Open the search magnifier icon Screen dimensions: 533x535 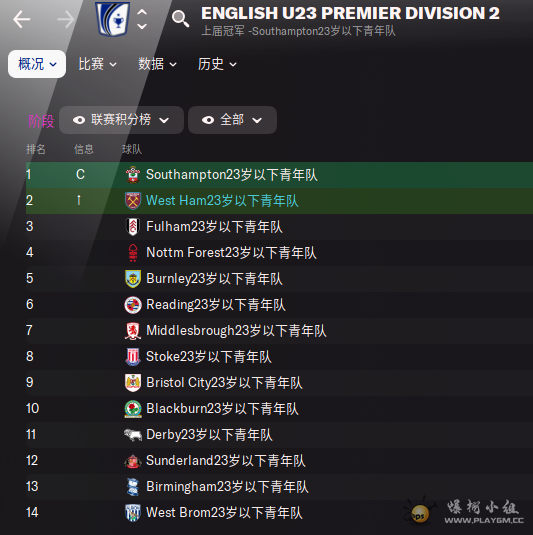click(180, 19)
